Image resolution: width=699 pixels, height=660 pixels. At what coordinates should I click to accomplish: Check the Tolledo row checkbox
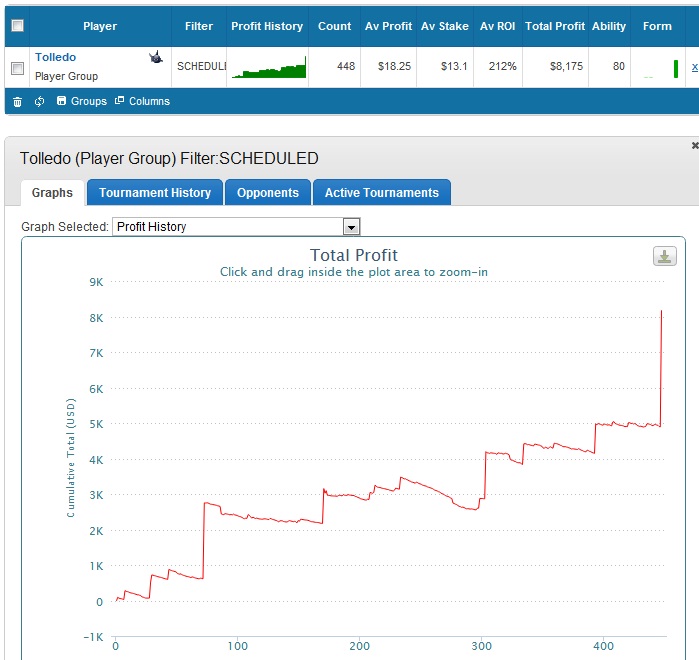(17, 68)
